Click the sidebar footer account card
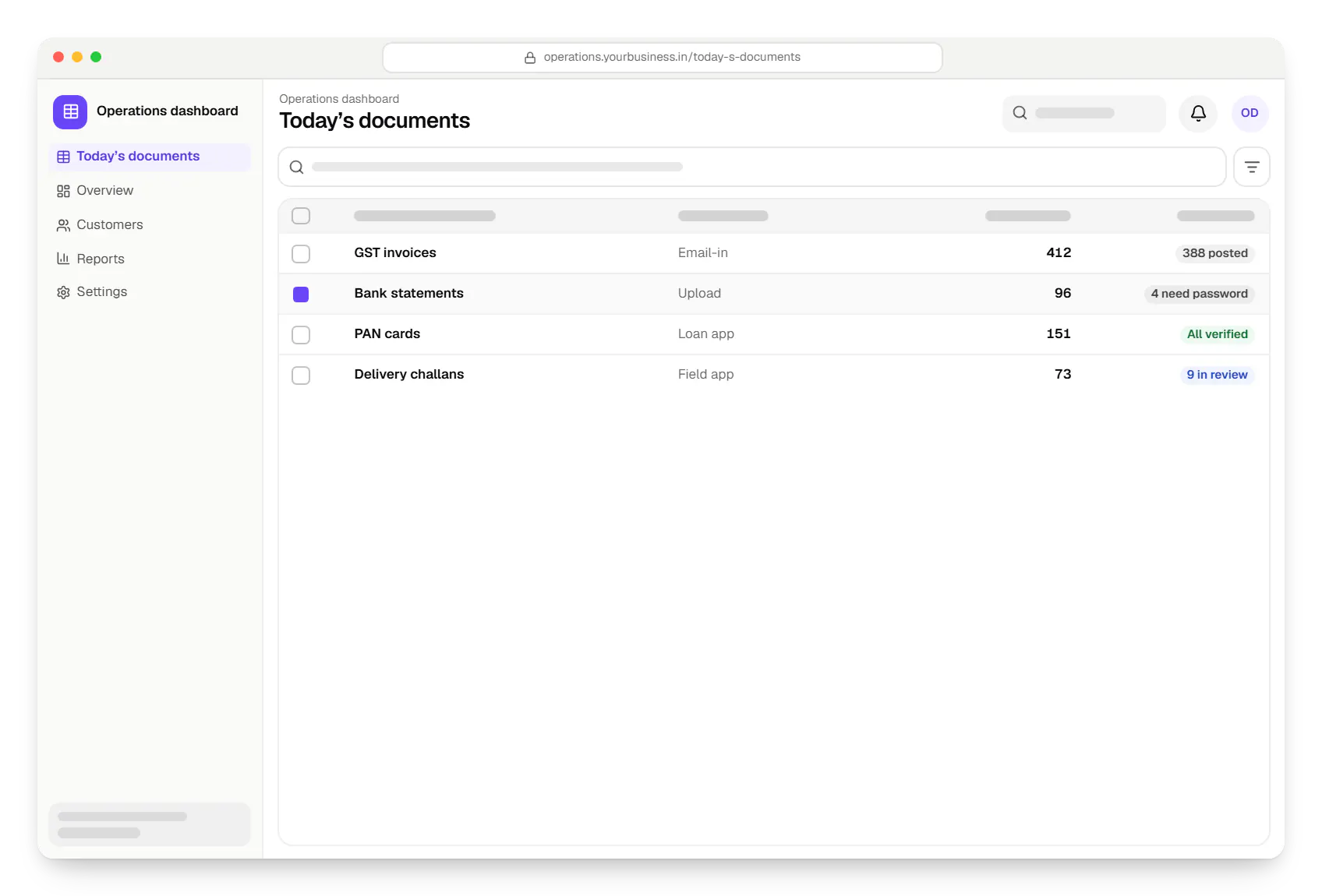The height and width of the screenshot is (896, 1322). coord(150,824)
